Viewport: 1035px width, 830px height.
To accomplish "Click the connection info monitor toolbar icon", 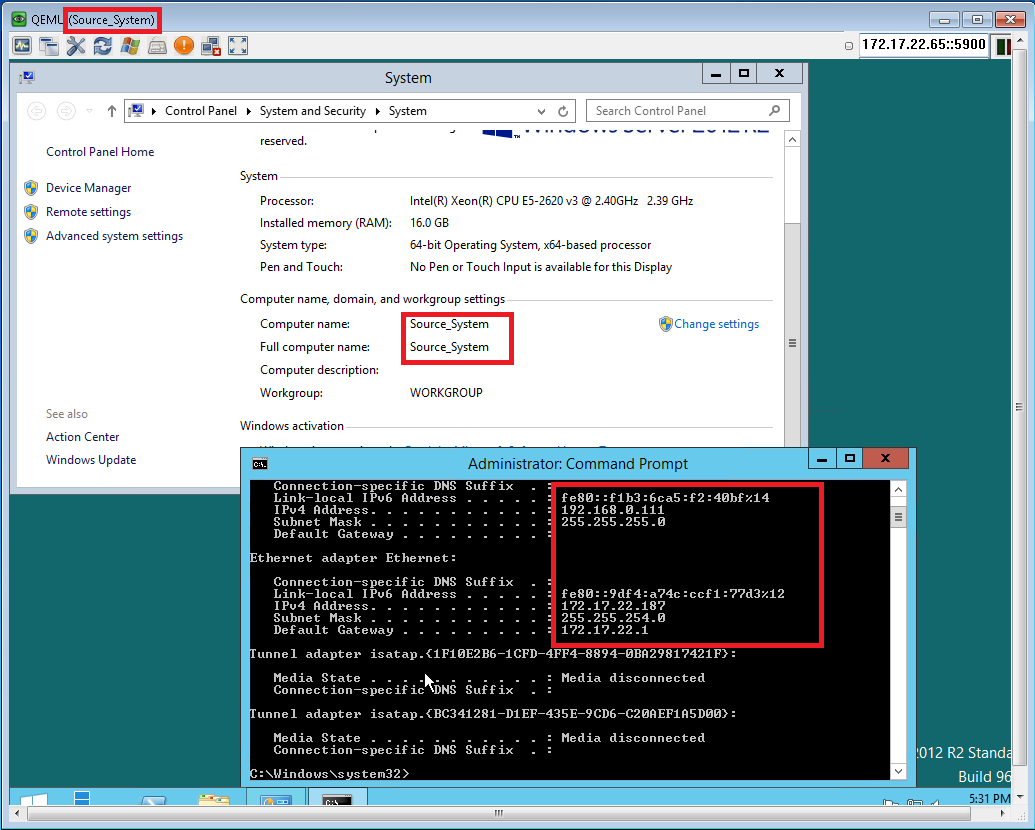I will [22, 46].
